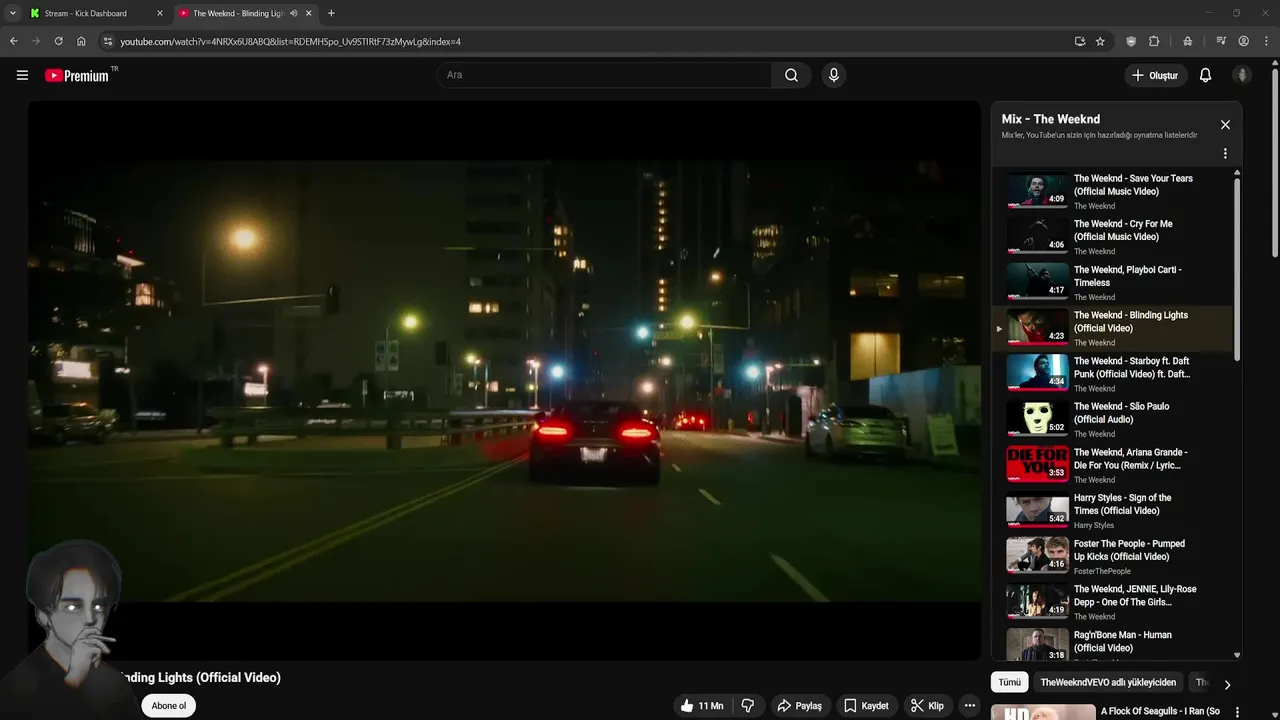Click the YouTube URL address bar
This screenshot has width=1280, height=720.
coord(590,41)
